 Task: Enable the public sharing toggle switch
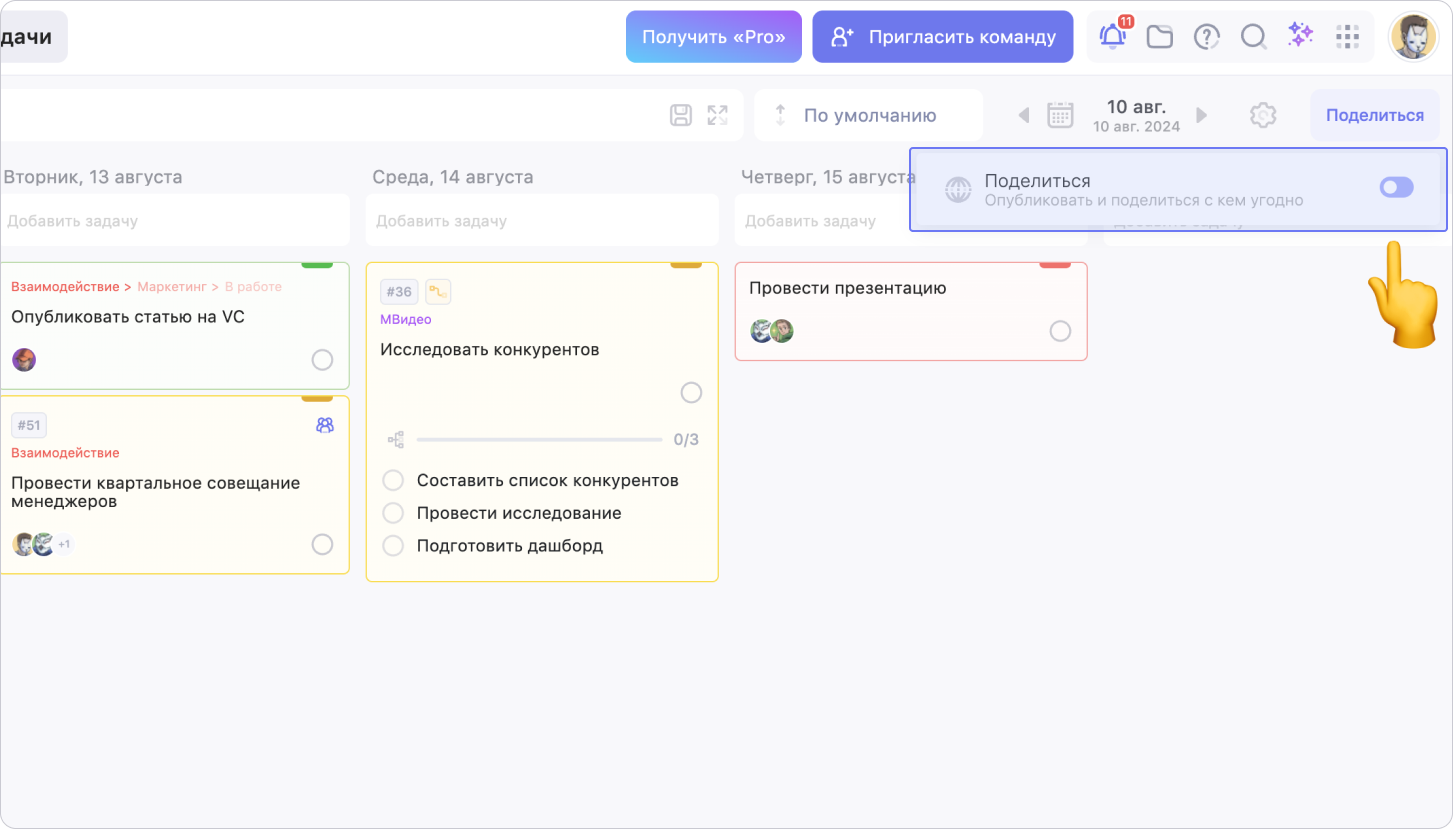(1396, 187)
